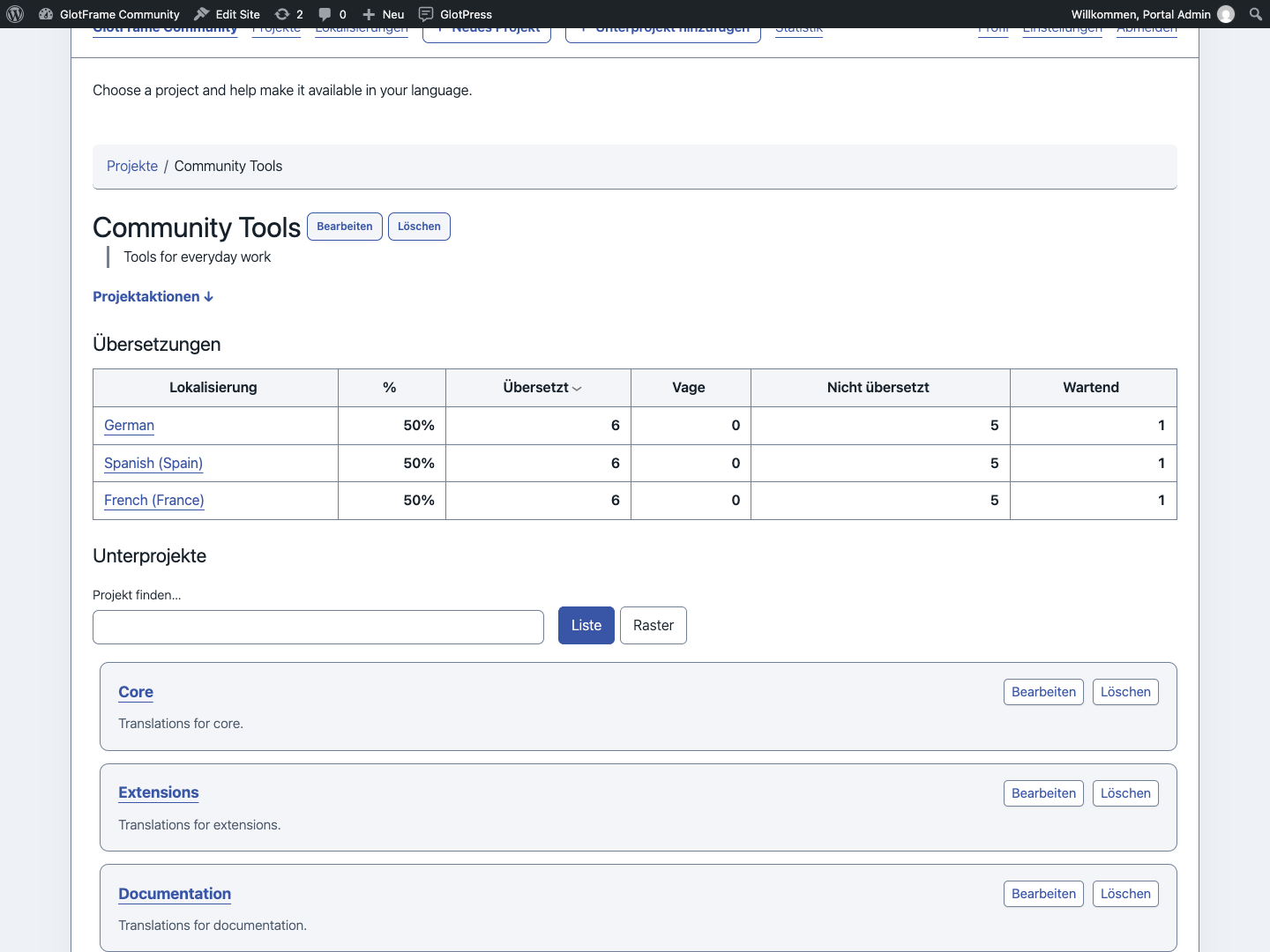Open the WordPress logo menu

tap(15, 14)
